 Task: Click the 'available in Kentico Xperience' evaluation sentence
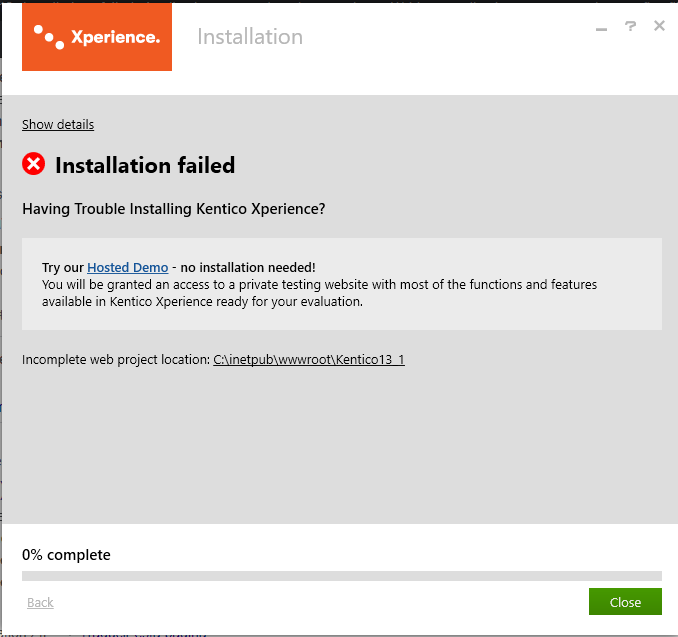202,301
